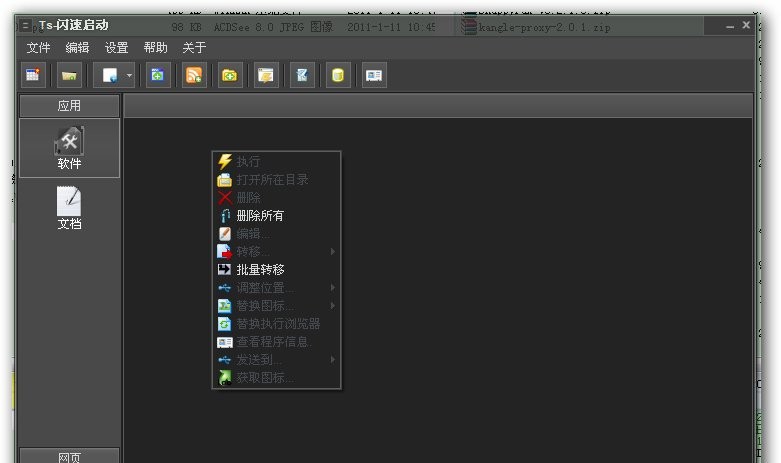Expand the 调整位置... submenu arrow
Viewport: 781px width, 463px height.
coord(332,288)
